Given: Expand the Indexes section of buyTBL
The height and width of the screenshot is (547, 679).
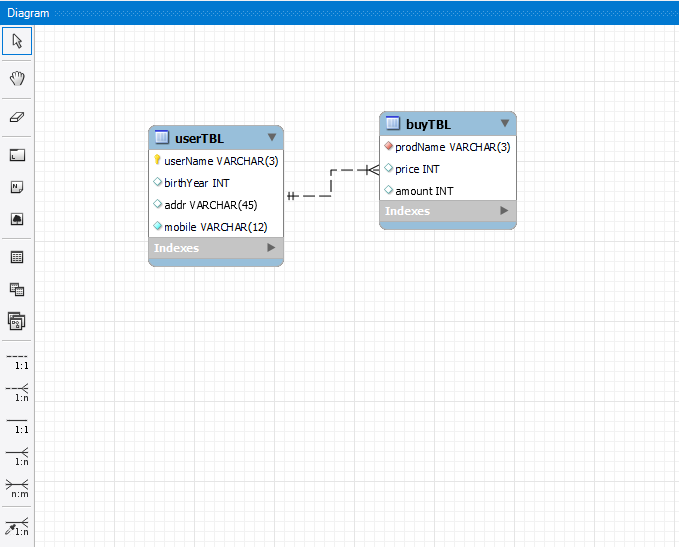Looking at the screenshot, I should click(x=504, y=210).
